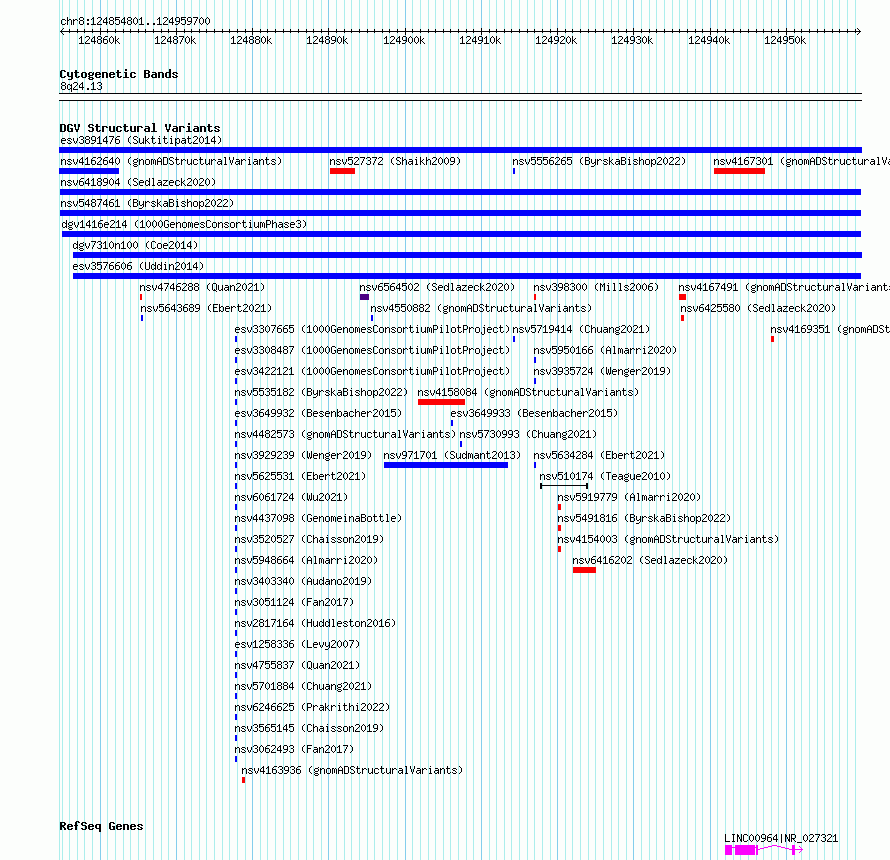The width and height of the screenshot is (890, 860).
Task: Open nsv5950166 (Almarri2020) label
Action: point(605,350)
